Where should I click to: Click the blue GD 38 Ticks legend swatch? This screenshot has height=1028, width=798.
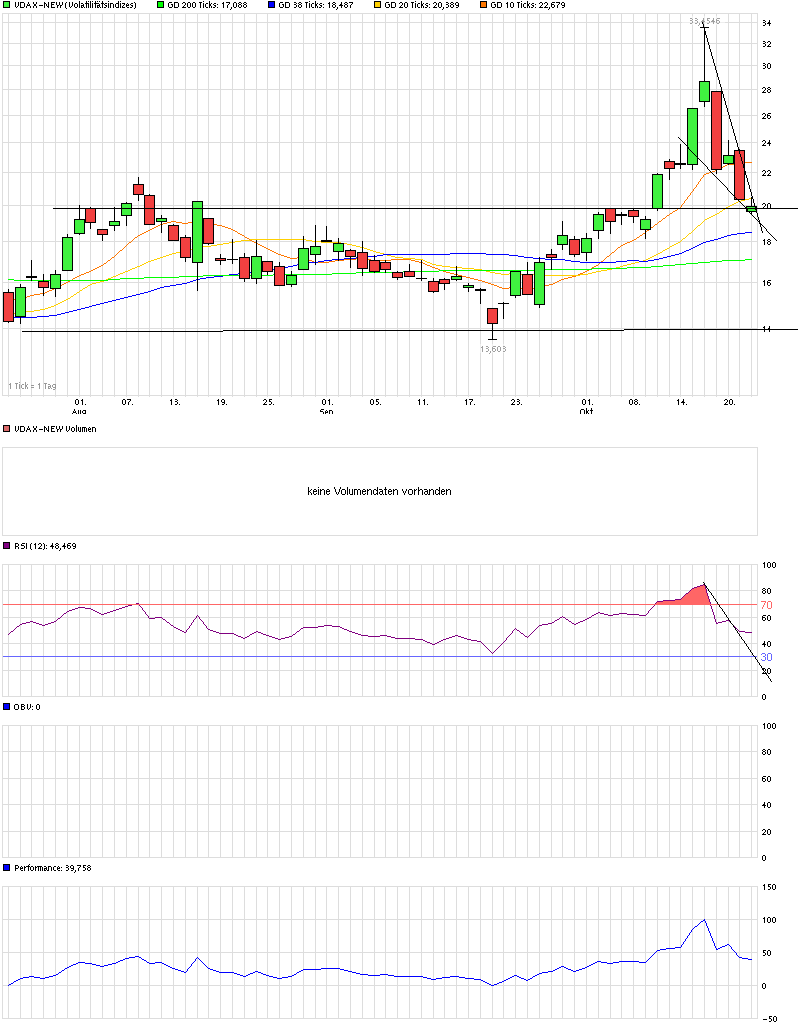[x=271, y=5]
